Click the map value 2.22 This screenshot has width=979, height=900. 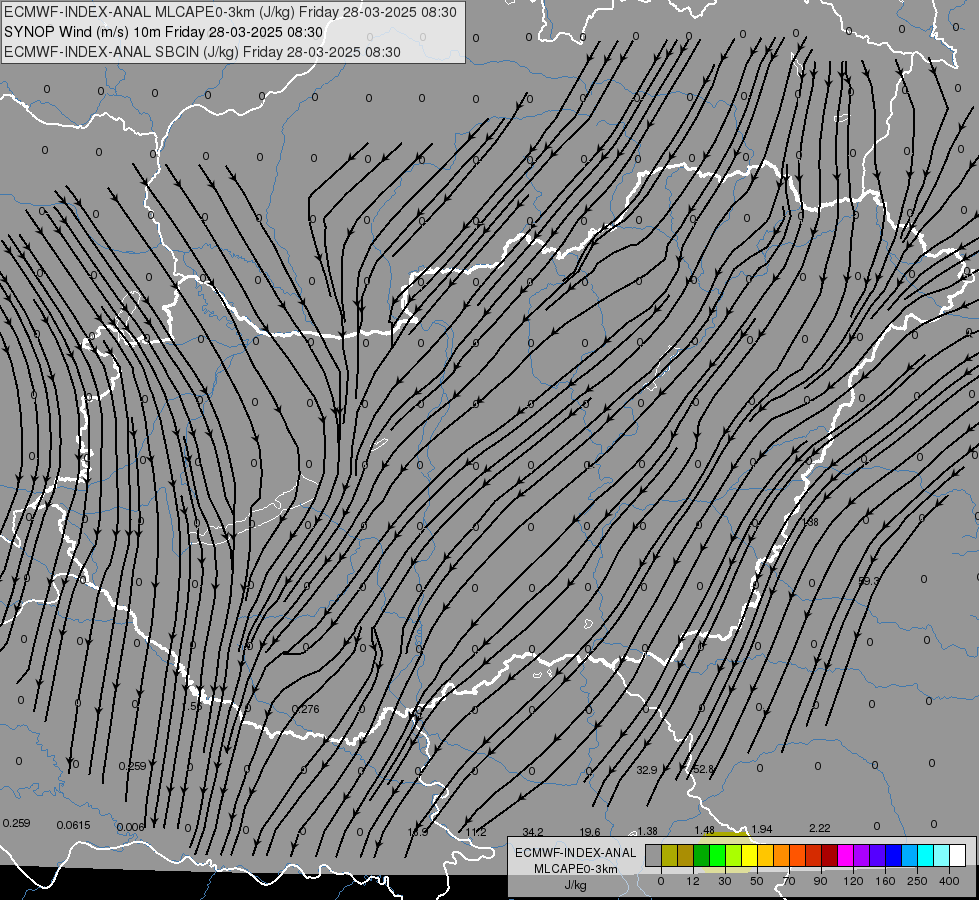pyautogui.click(x=820, y=828)
